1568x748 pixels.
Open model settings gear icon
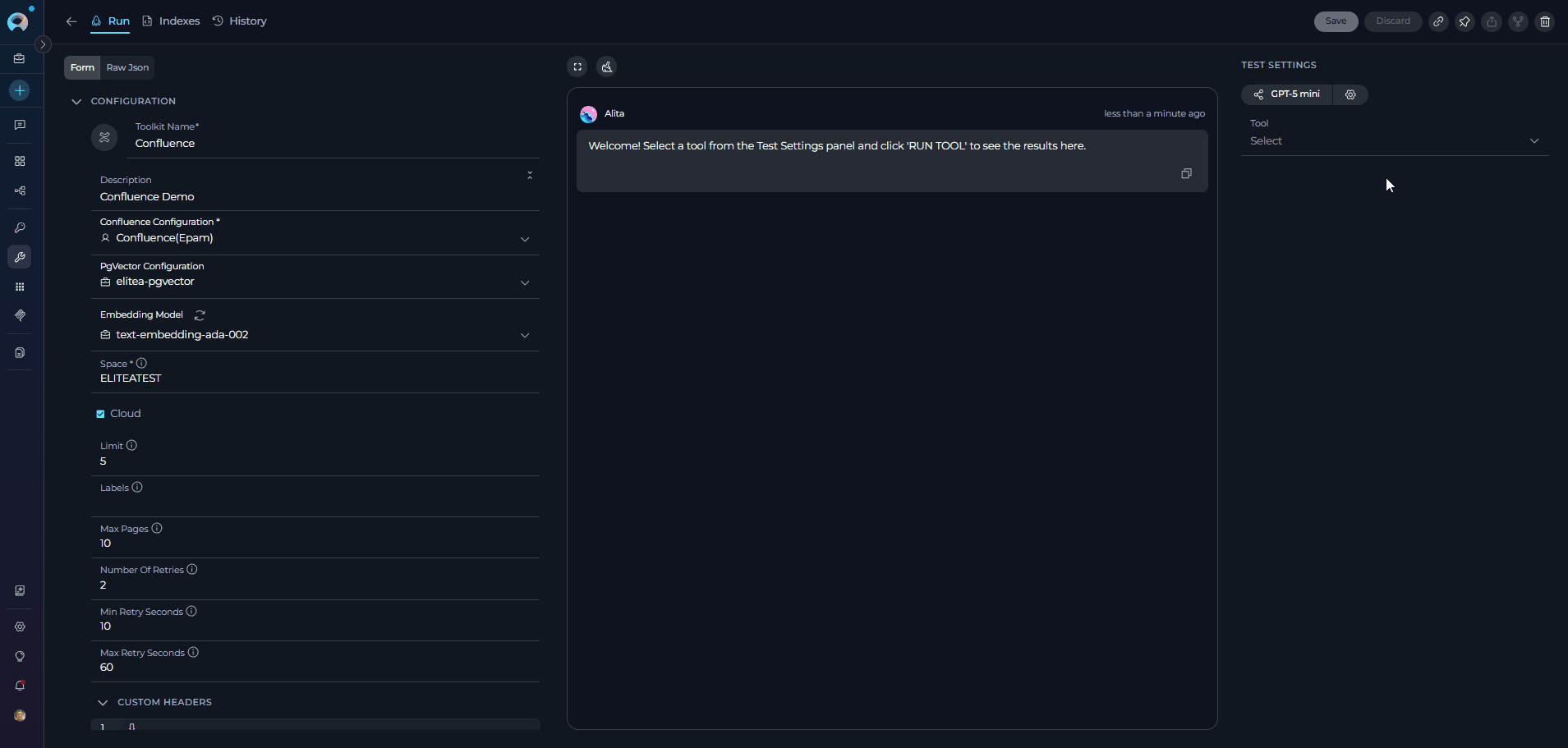point(1350,94)
